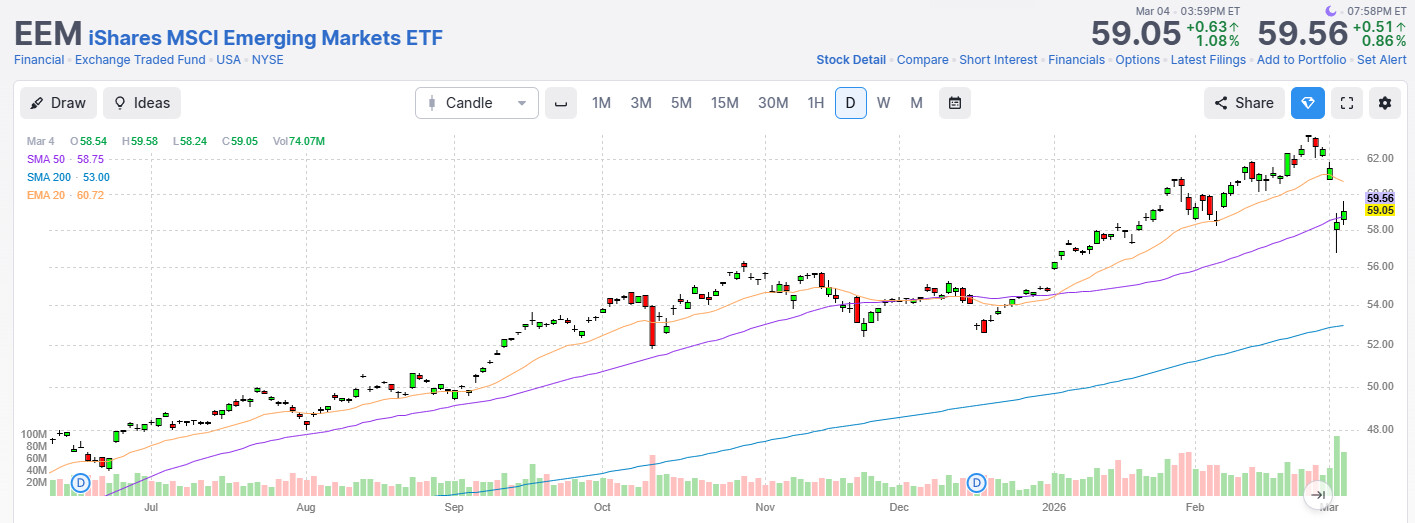
Task: Enter fullscreen chart mode
Action: click(1347, 103)
